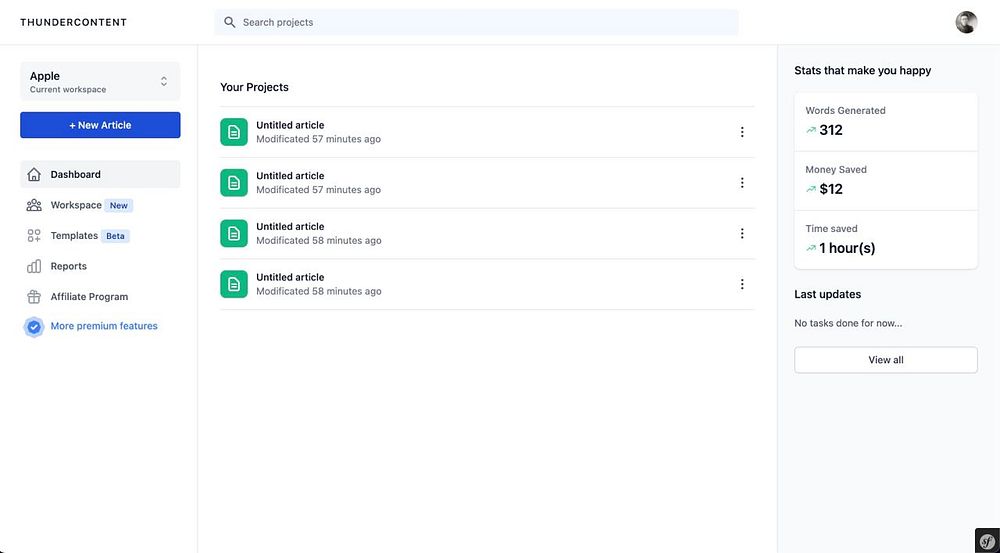Click the Money Saved trend arrow icon
The image size is (1000, 553).
coord(811,189)
